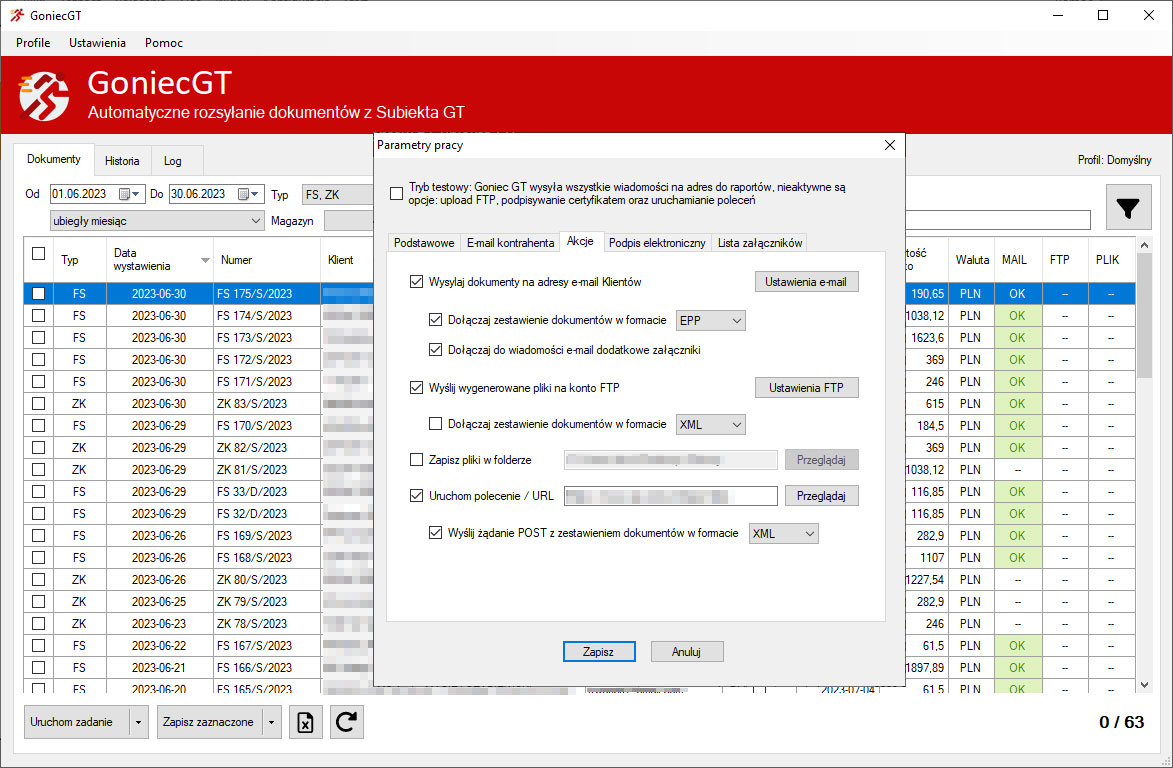Click Przeglądaj next to Uruchom polecenie

[x=821, y=496]
